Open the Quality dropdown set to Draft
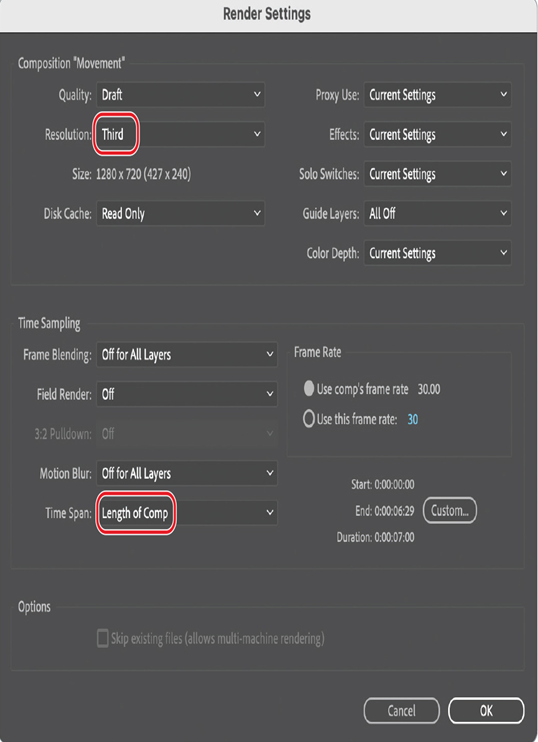The height and width of the screenshot is (742, 538). [x=180, y=95]
